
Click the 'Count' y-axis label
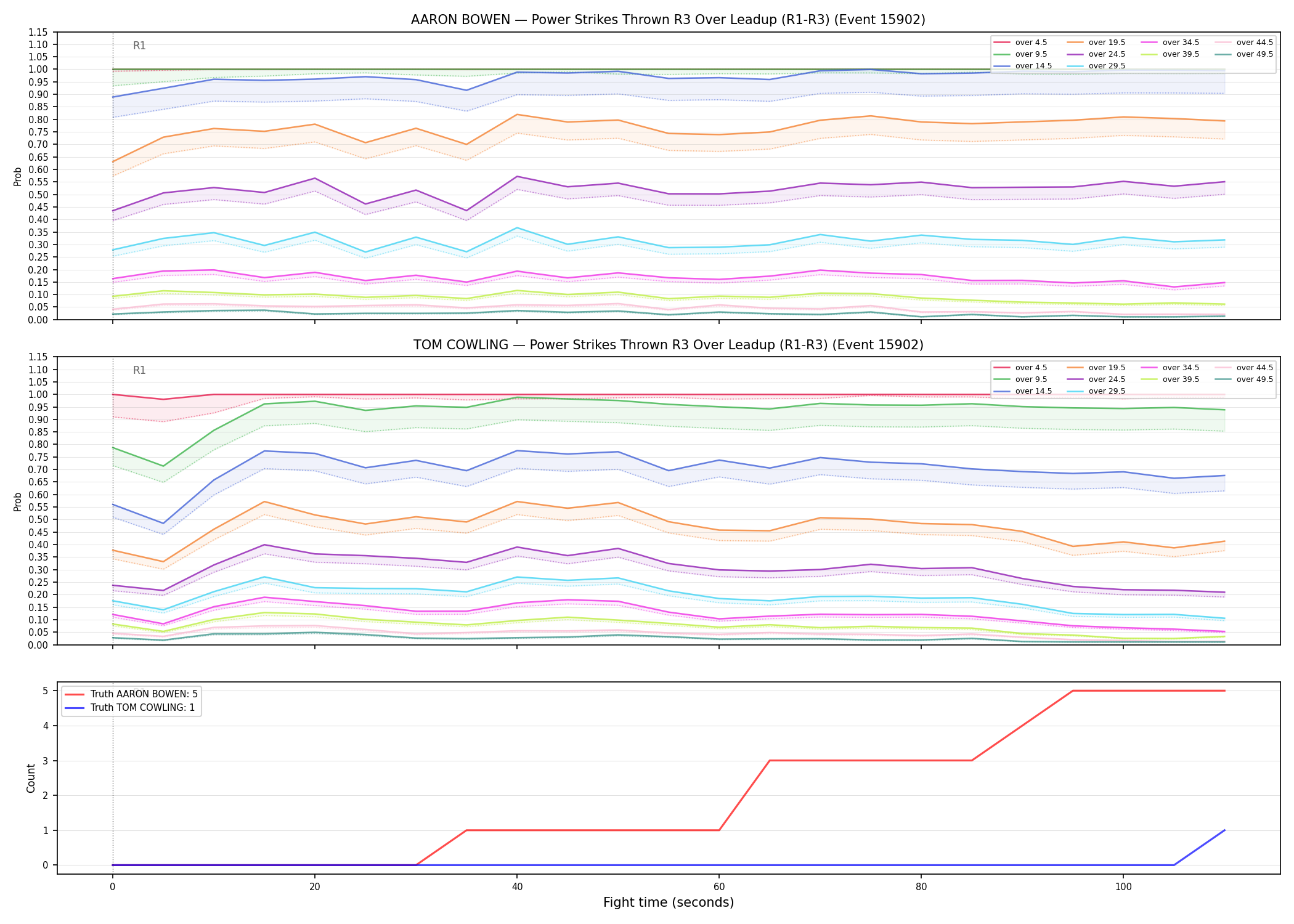click(x=31, y=778)
